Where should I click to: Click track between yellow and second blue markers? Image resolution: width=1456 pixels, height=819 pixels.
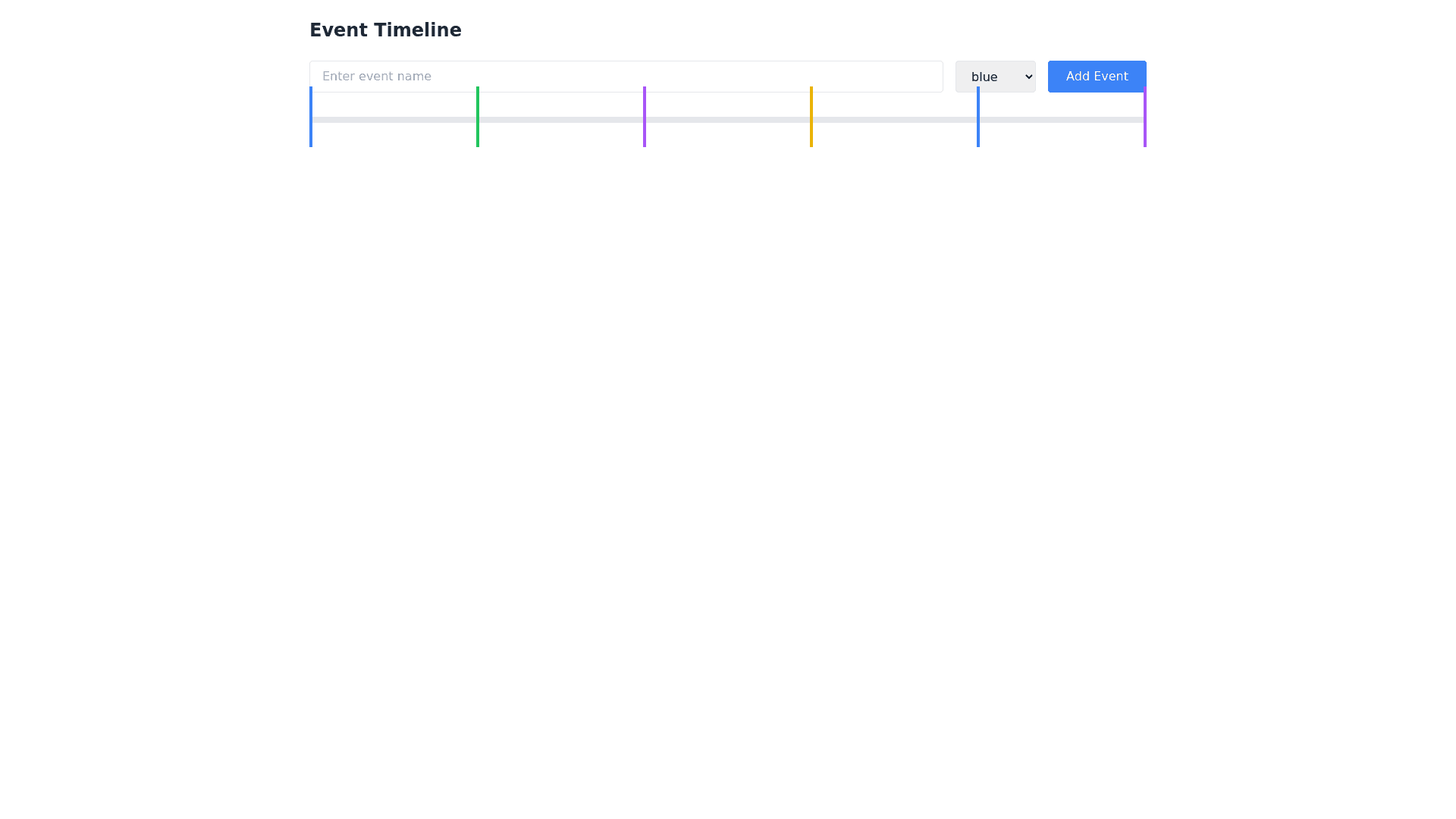895,120
